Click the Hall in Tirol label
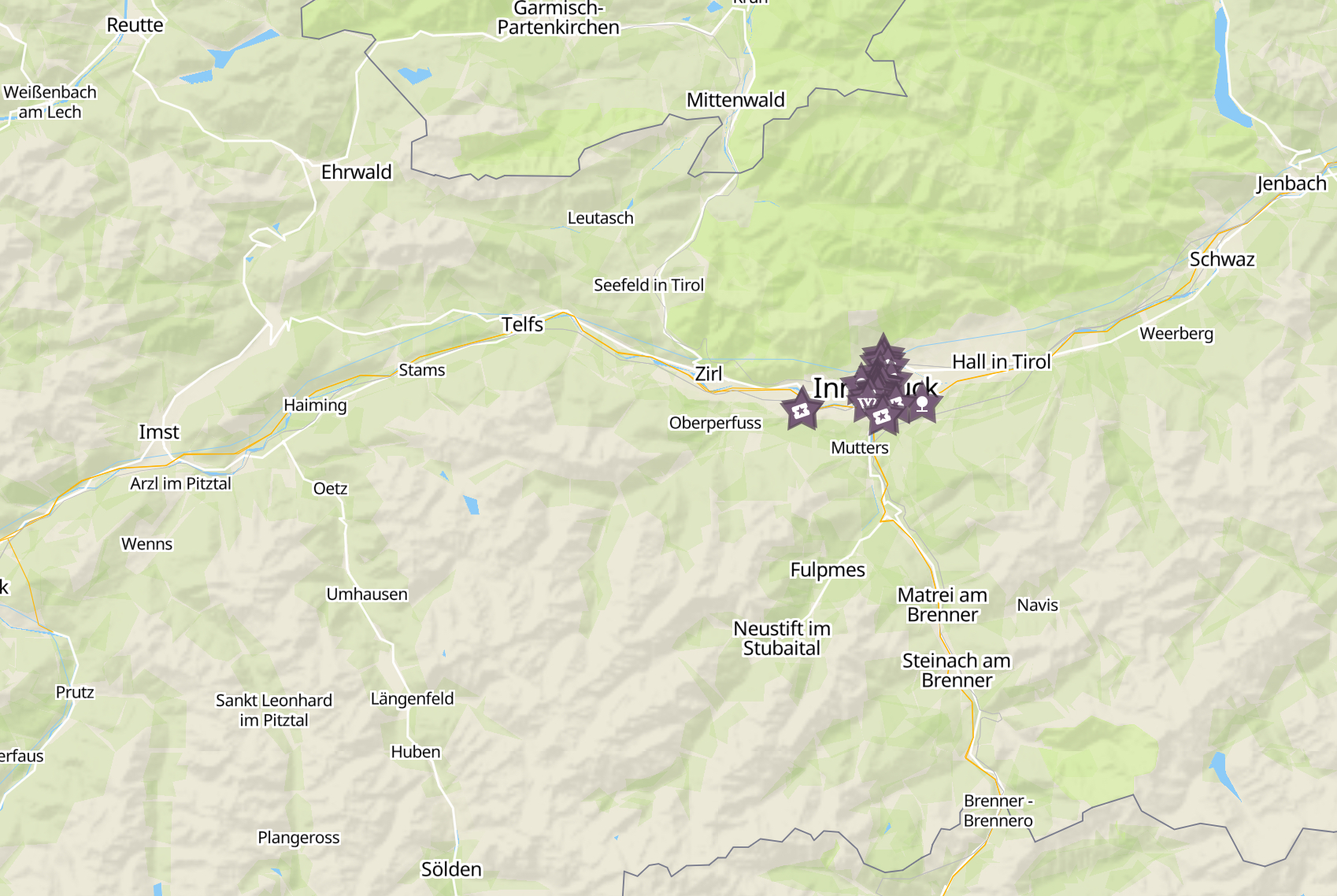The width and height of the screenshot is (1337, 896). [x=1002, y=362]
